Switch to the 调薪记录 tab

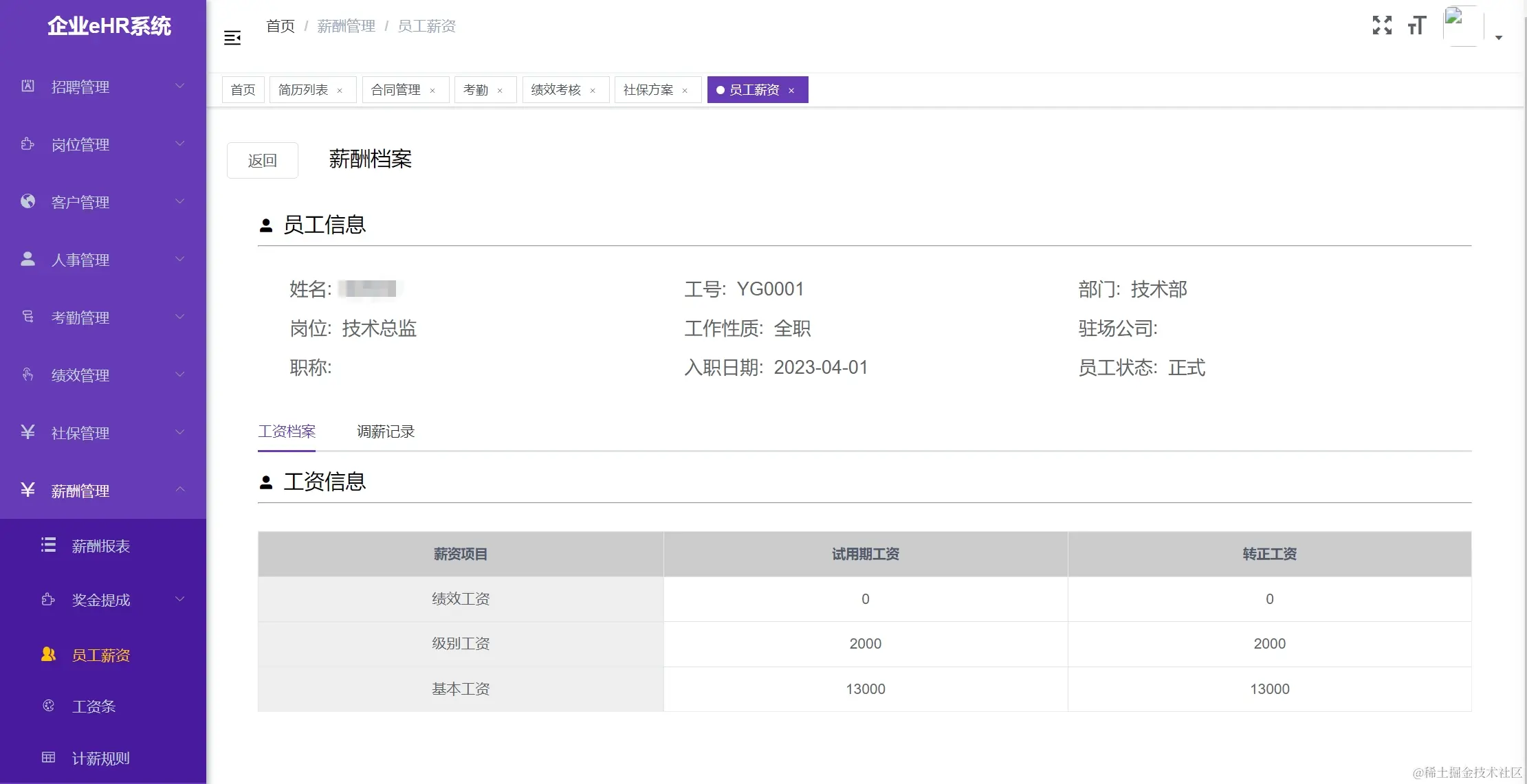pos(385,432)
